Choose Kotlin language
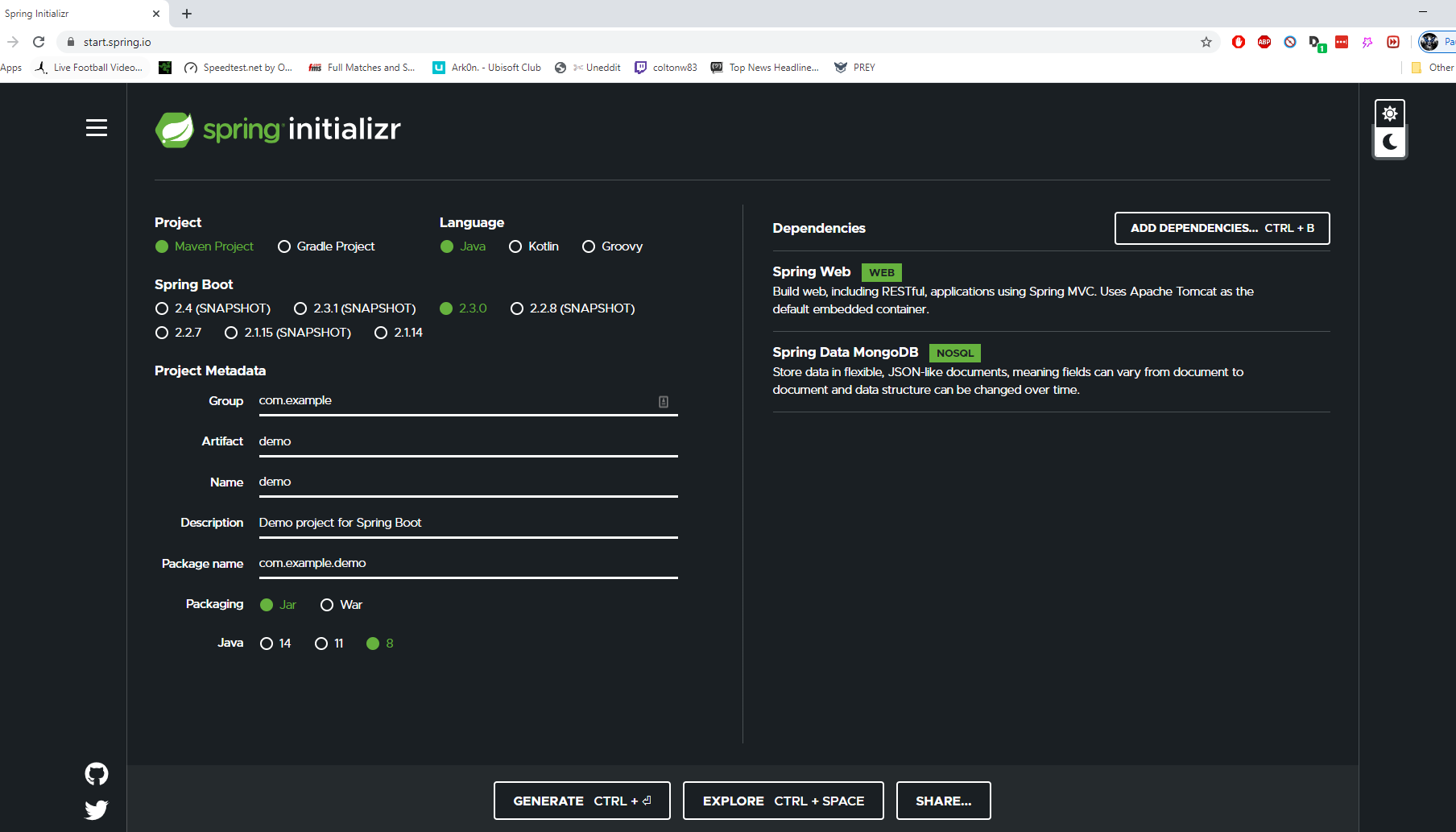The height and width of the screenshot is (832, 1456). [x=534, y=246]
